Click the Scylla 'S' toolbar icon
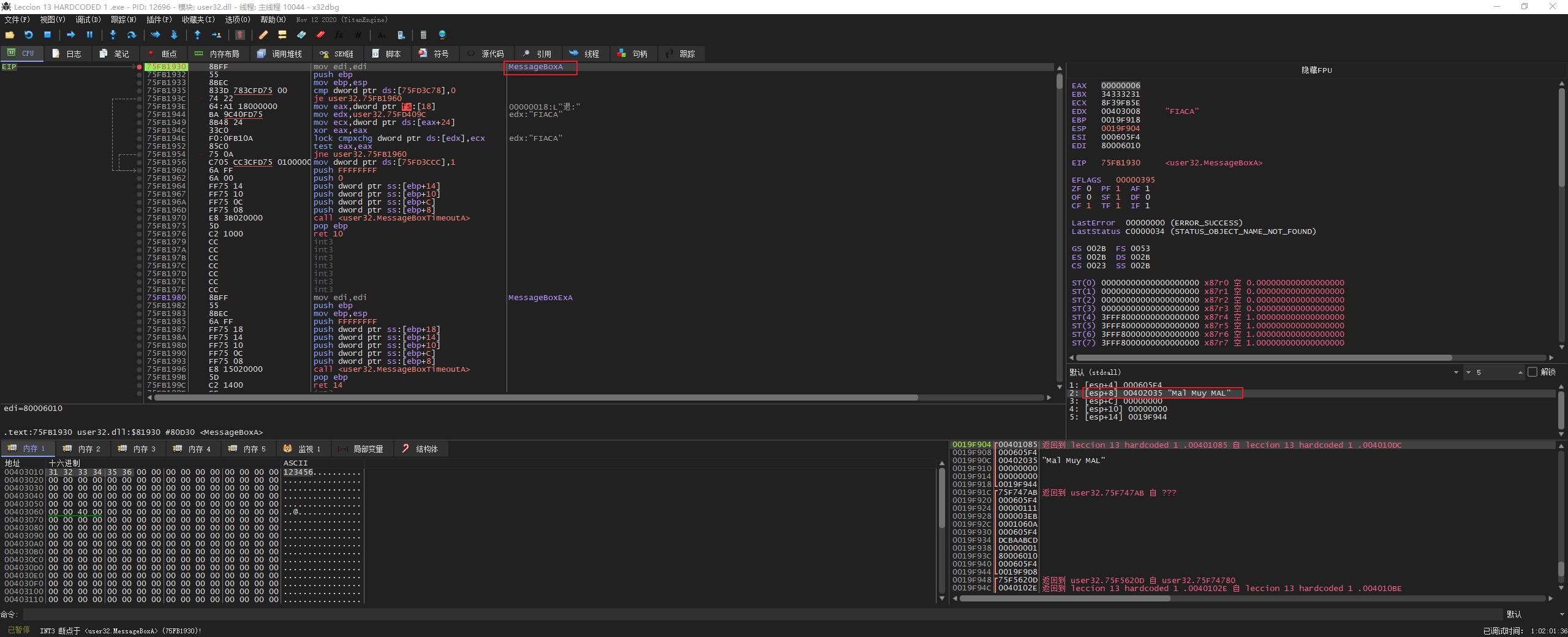Viewport: 1568px width, 637px height. (240, 35)
